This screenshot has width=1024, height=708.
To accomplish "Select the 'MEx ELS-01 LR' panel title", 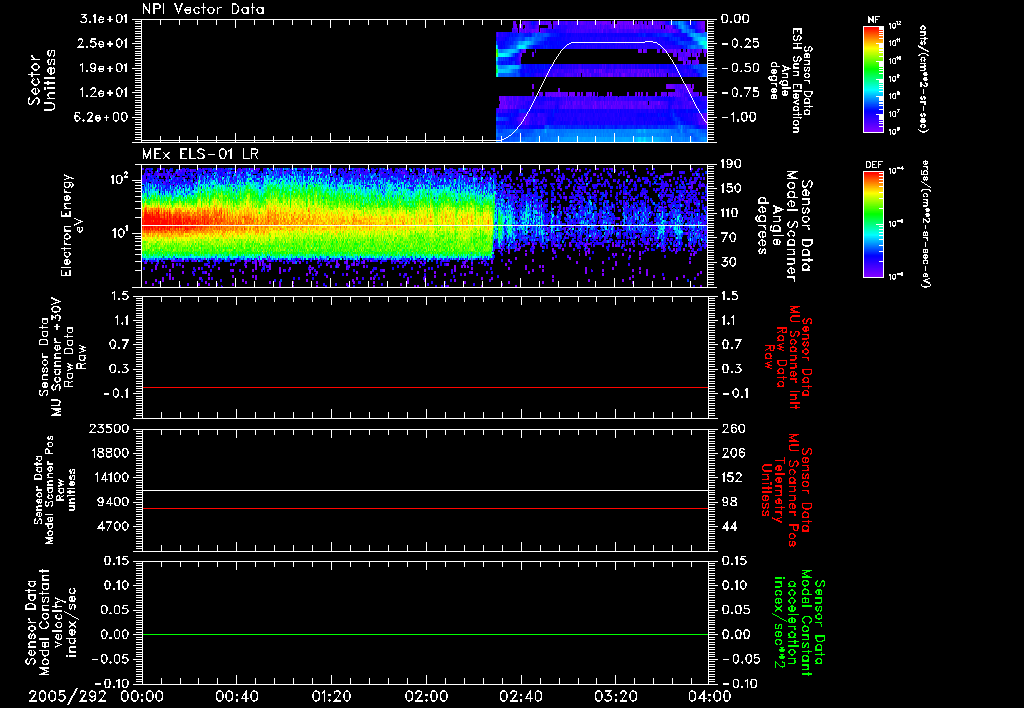I will coord(200,154).
